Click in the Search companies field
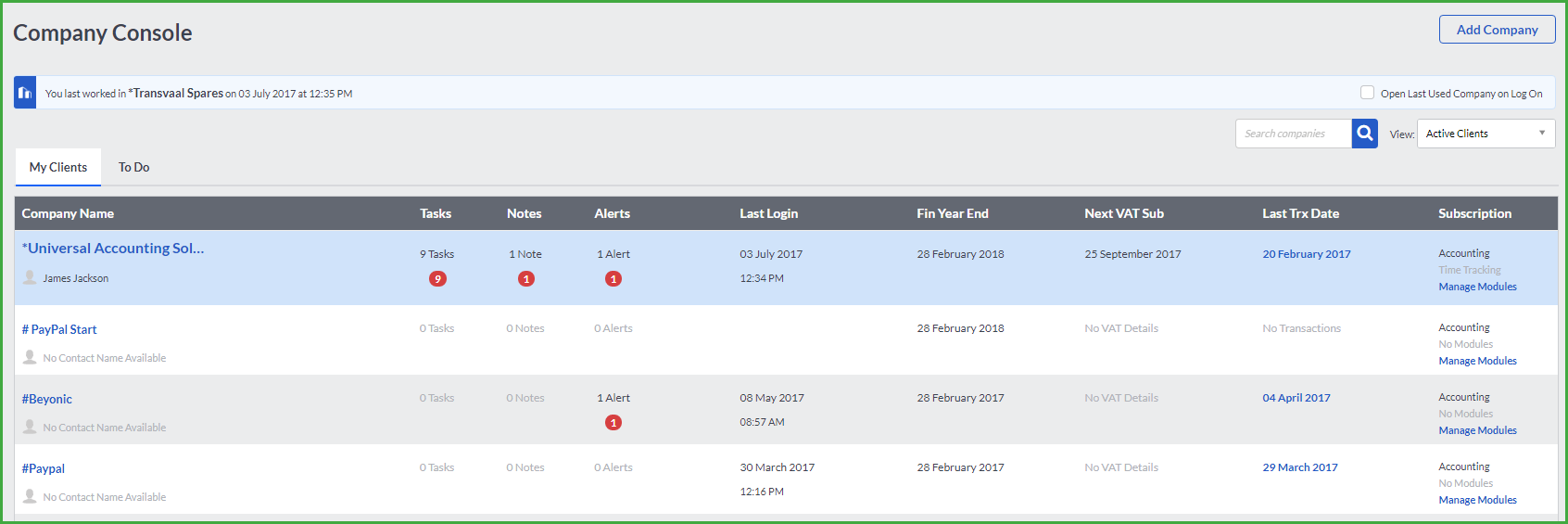 pos(1293,134)
